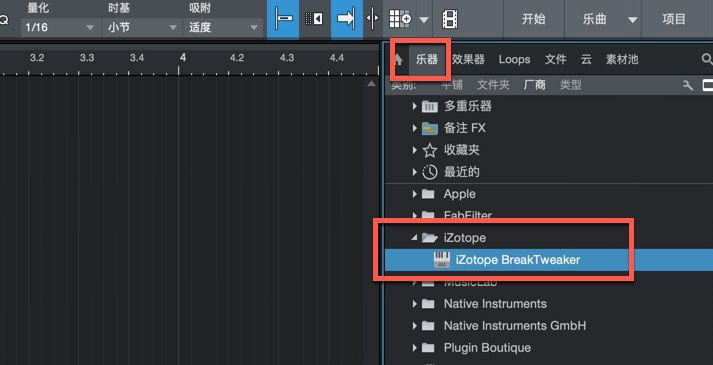Expand the 收藏夹 tree node
The width and height of the screenshot is (713, 365).
(414, 150)
